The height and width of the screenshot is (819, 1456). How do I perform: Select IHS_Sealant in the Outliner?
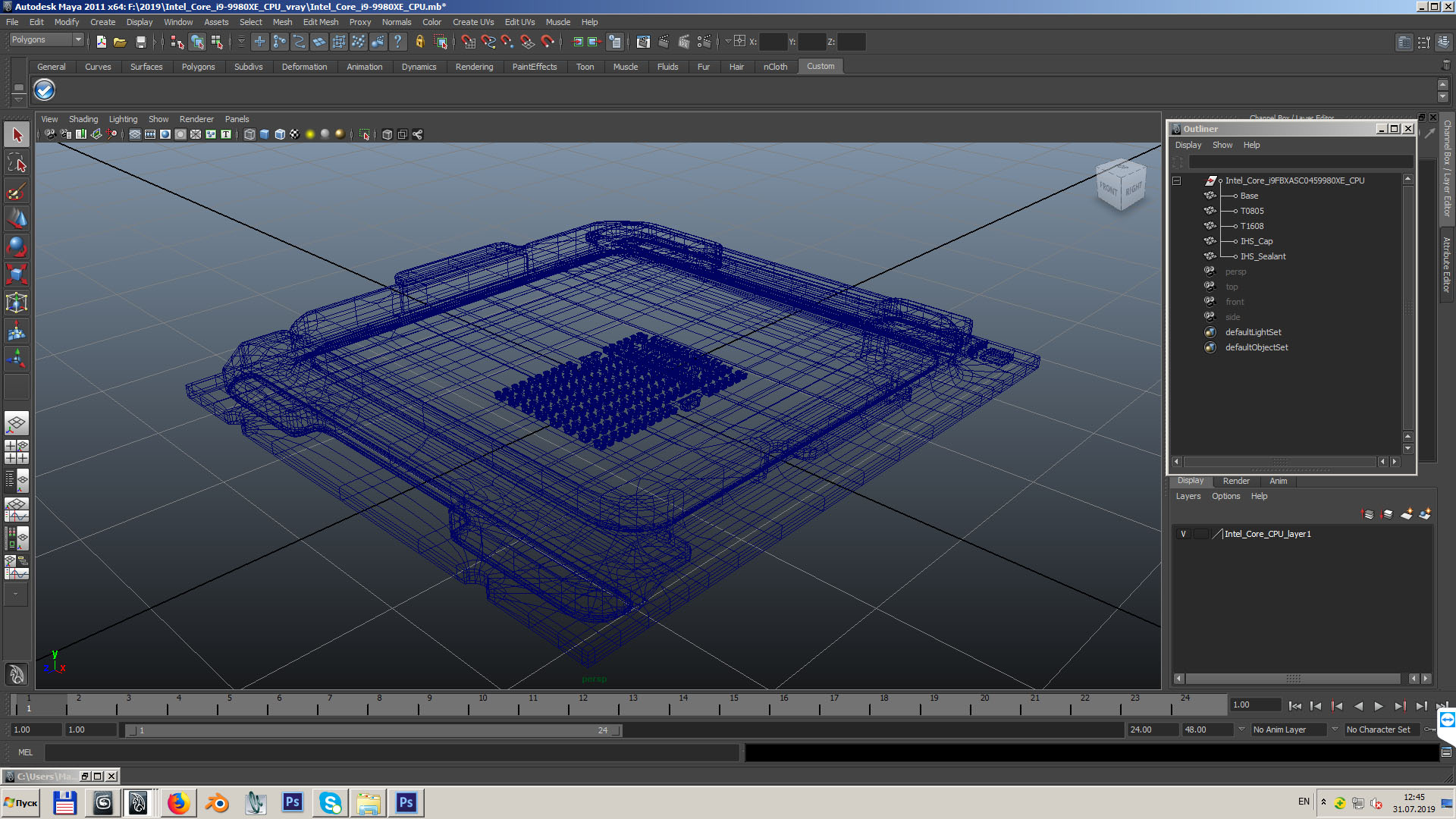1263,256
